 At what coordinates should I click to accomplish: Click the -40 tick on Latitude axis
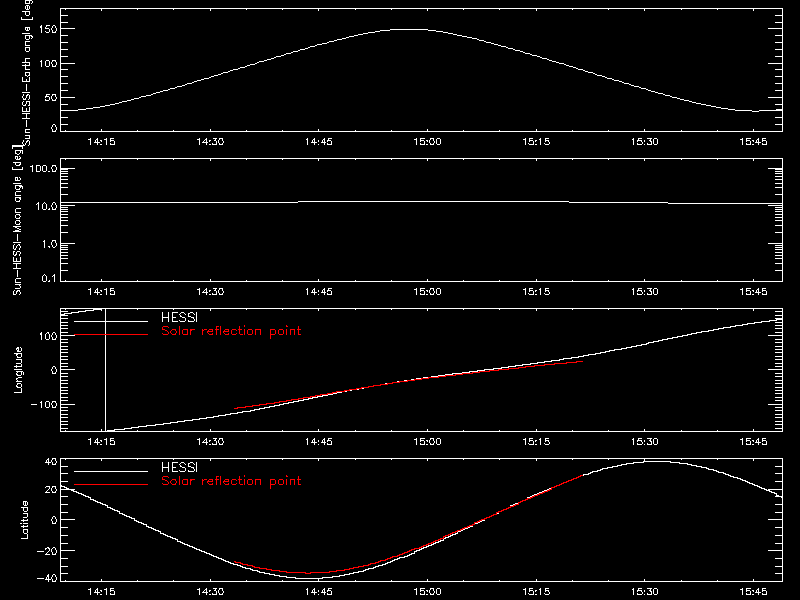tap(47, 578)
